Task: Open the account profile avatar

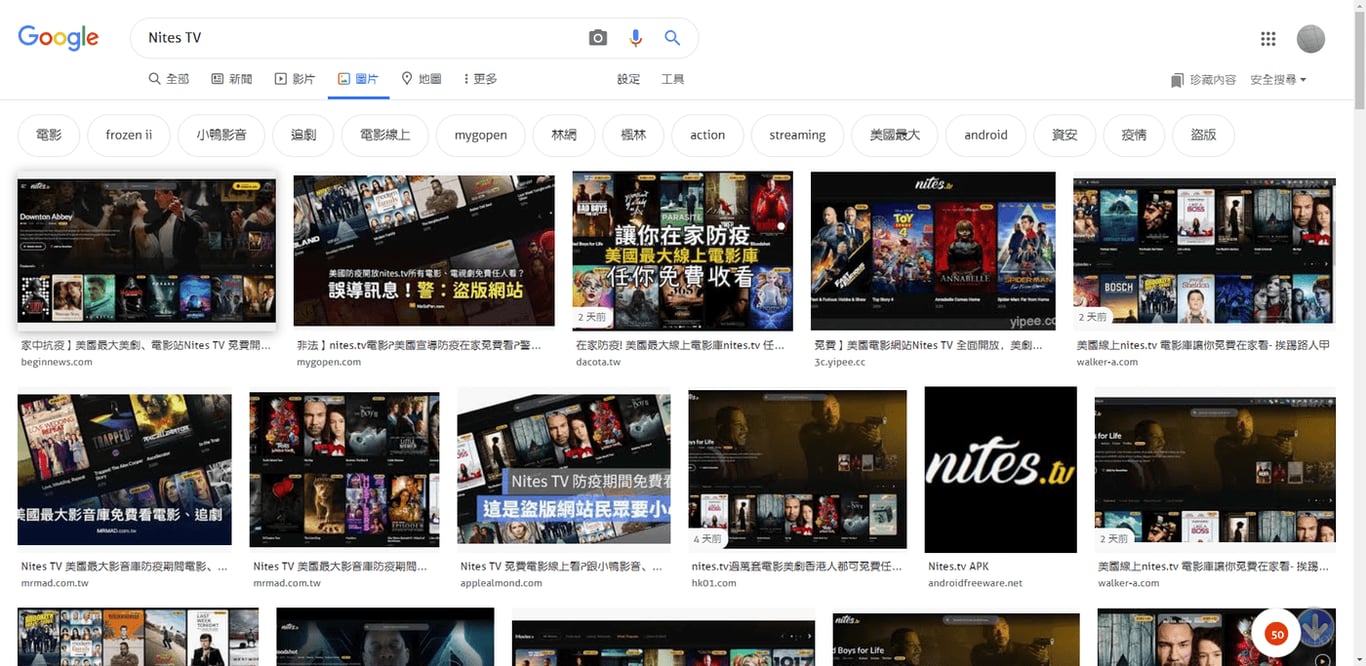Action: [x=1310, y=39]
